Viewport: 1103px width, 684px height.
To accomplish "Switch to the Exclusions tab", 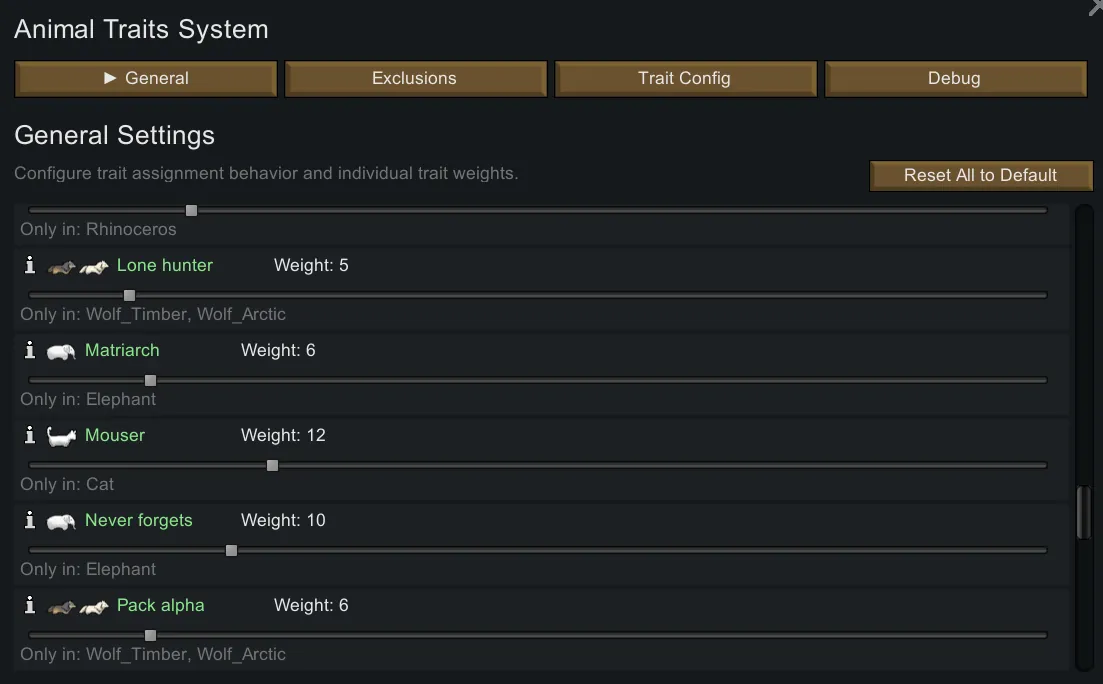I will point(415,78).
